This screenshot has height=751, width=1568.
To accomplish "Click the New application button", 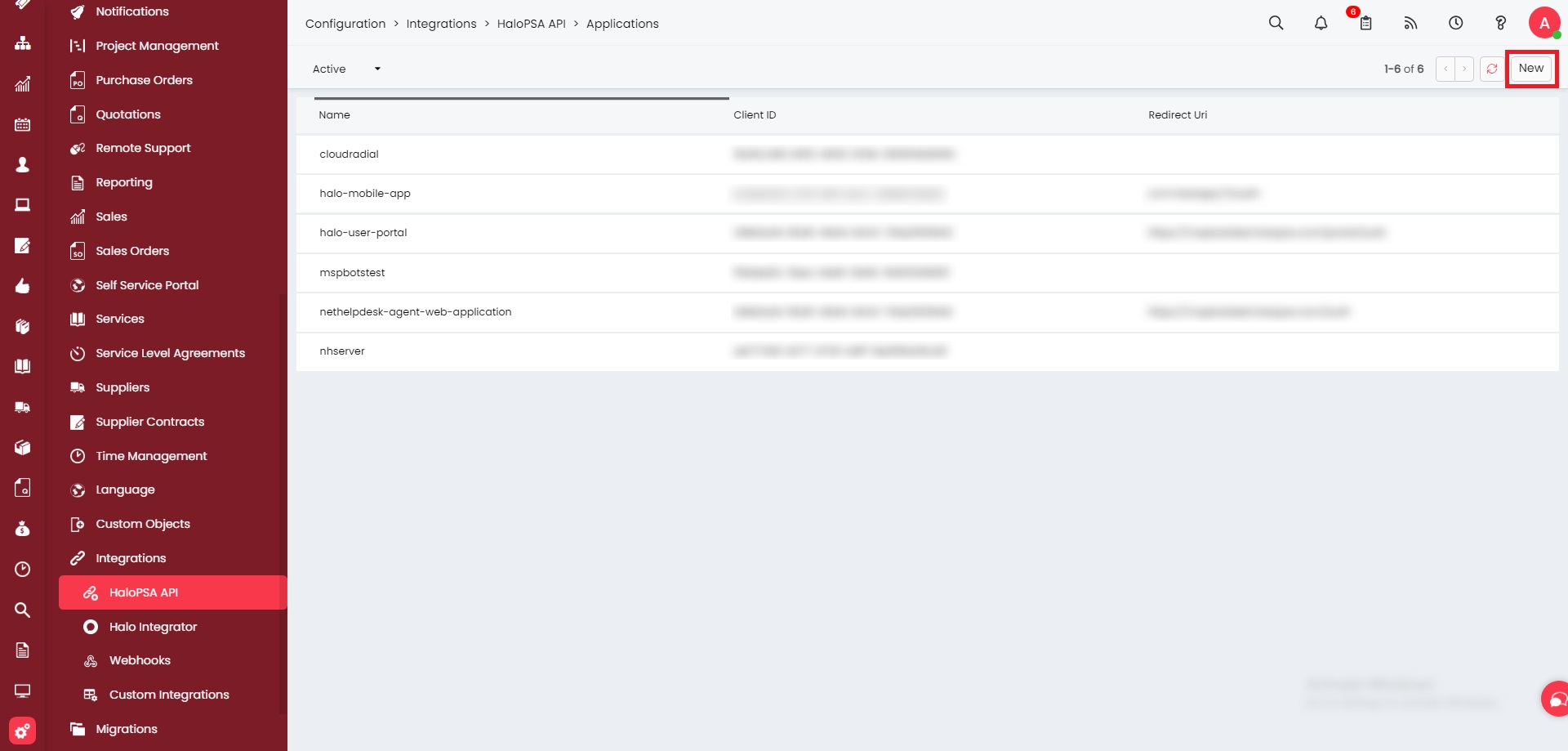I will [x=1530, y=69].
